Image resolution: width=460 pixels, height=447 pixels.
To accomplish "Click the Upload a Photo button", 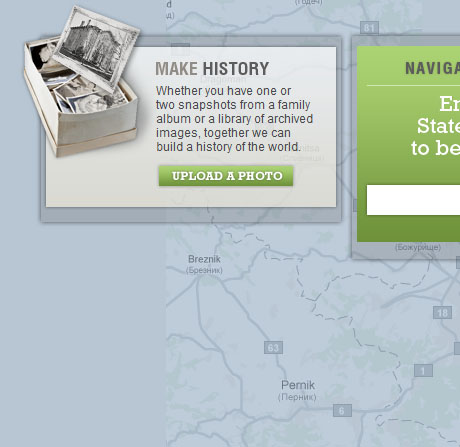I will tap(226, 176).
